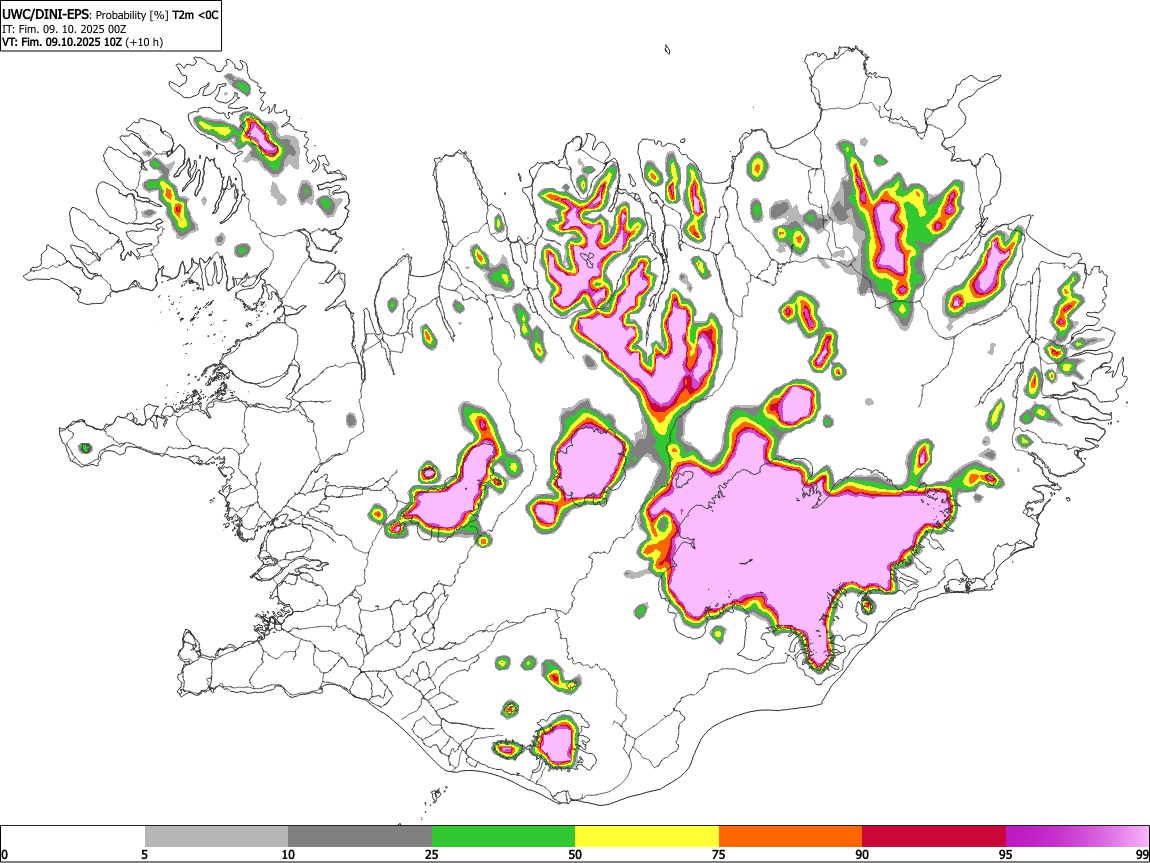1150x863 pixels.
Task: Click the '(+10 h)' forecast offset text
Action: pos(144,42)
